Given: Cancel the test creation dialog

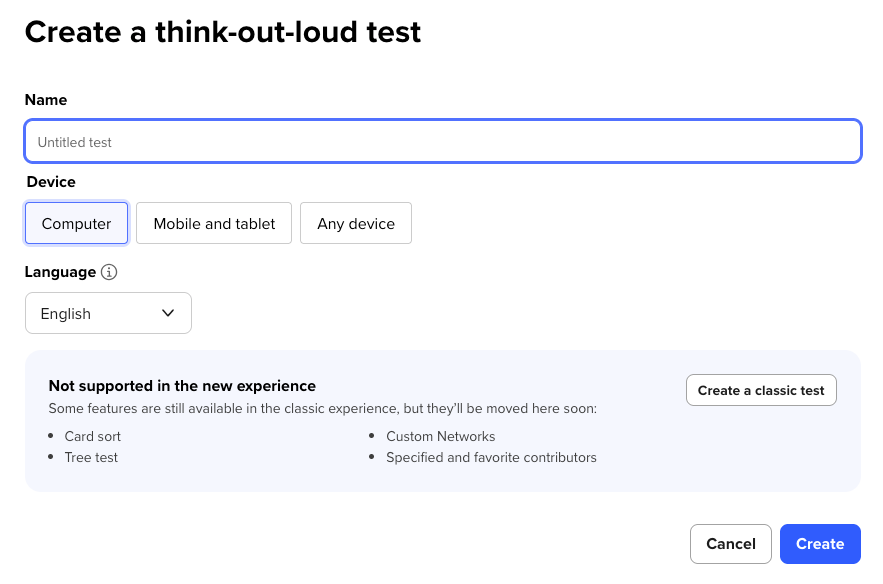Looking at the screenshot, I should coord(730,544).
